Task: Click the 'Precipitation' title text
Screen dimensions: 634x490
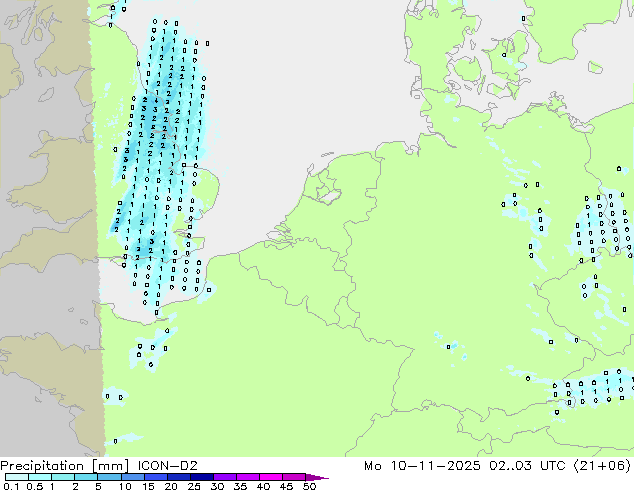Action: 42,466
